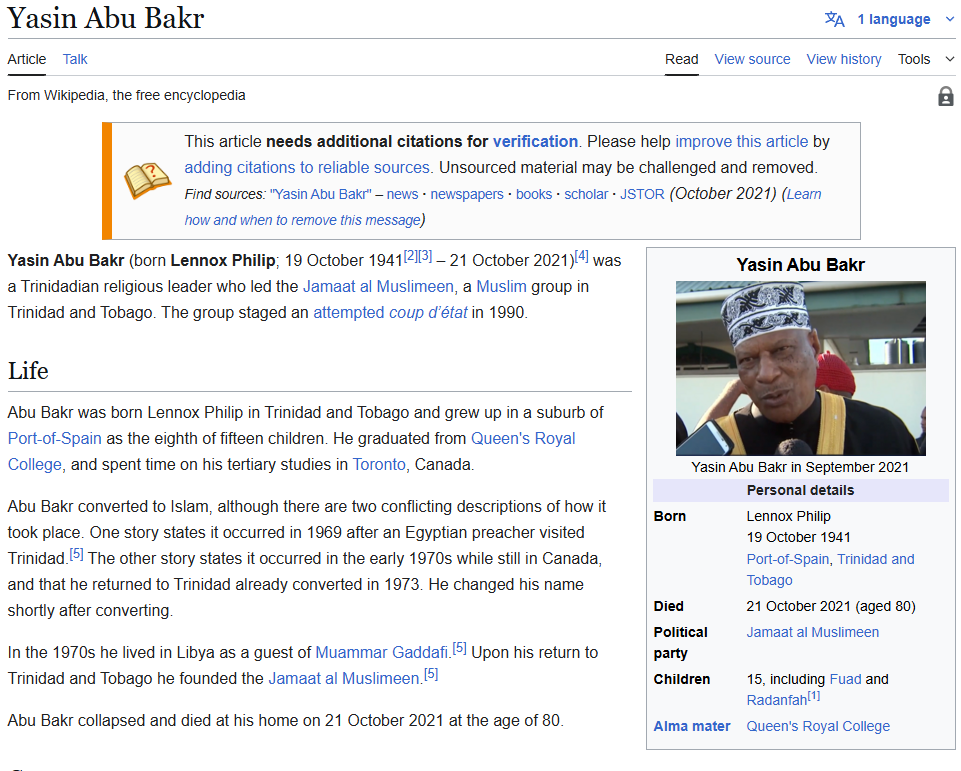Follow the Toronto link
The image size is (961, 771).
tap(379, 465)
